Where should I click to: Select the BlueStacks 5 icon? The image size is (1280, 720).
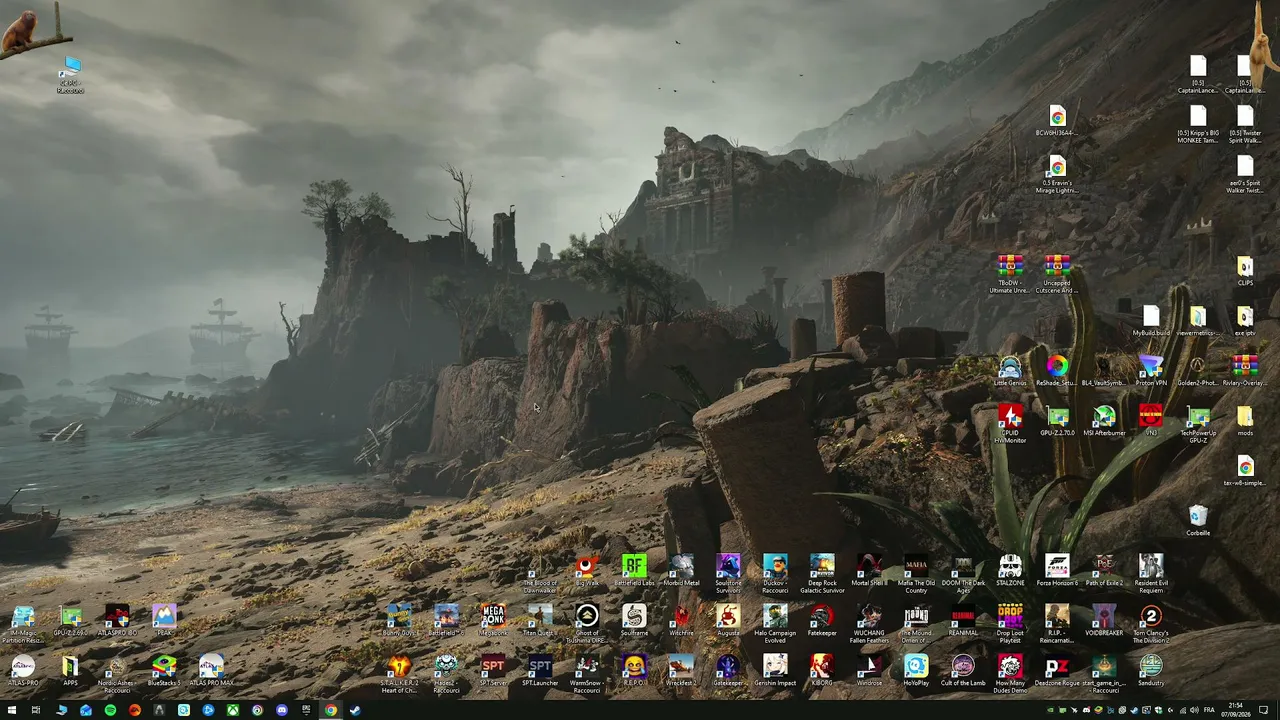[x=164, y=671]
